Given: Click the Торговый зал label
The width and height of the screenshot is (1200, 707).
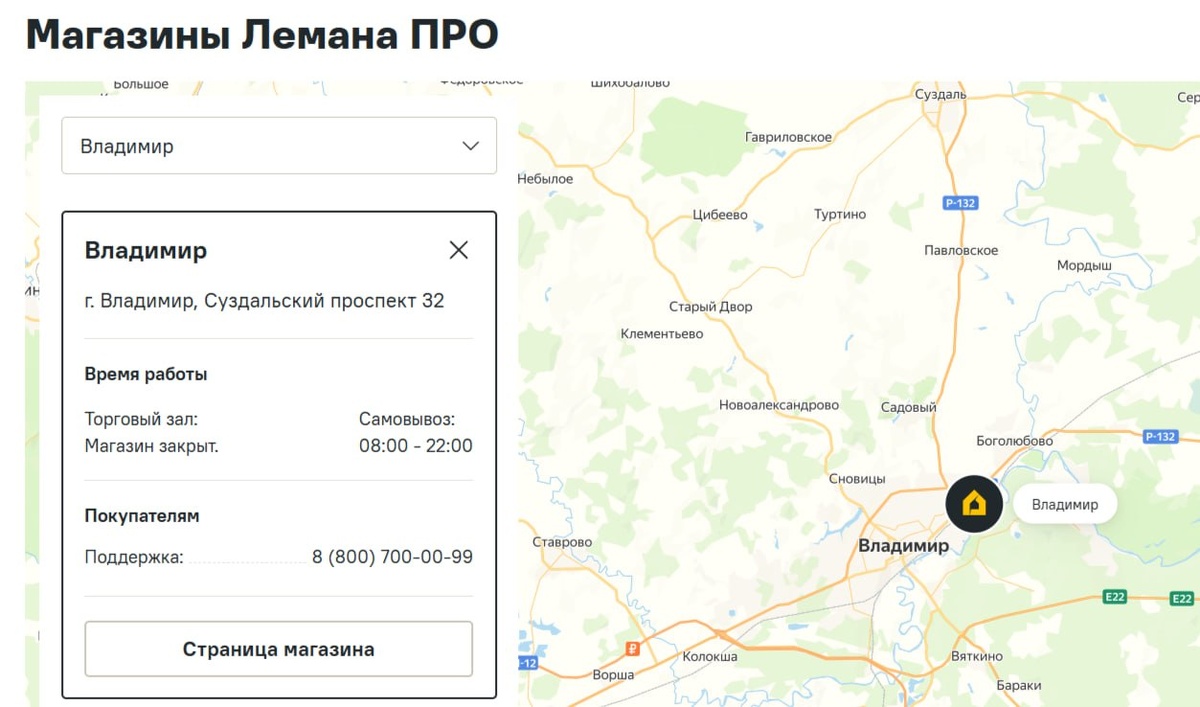Looking at the screenshot, I should pyautogui.click(x=141, y=420).
